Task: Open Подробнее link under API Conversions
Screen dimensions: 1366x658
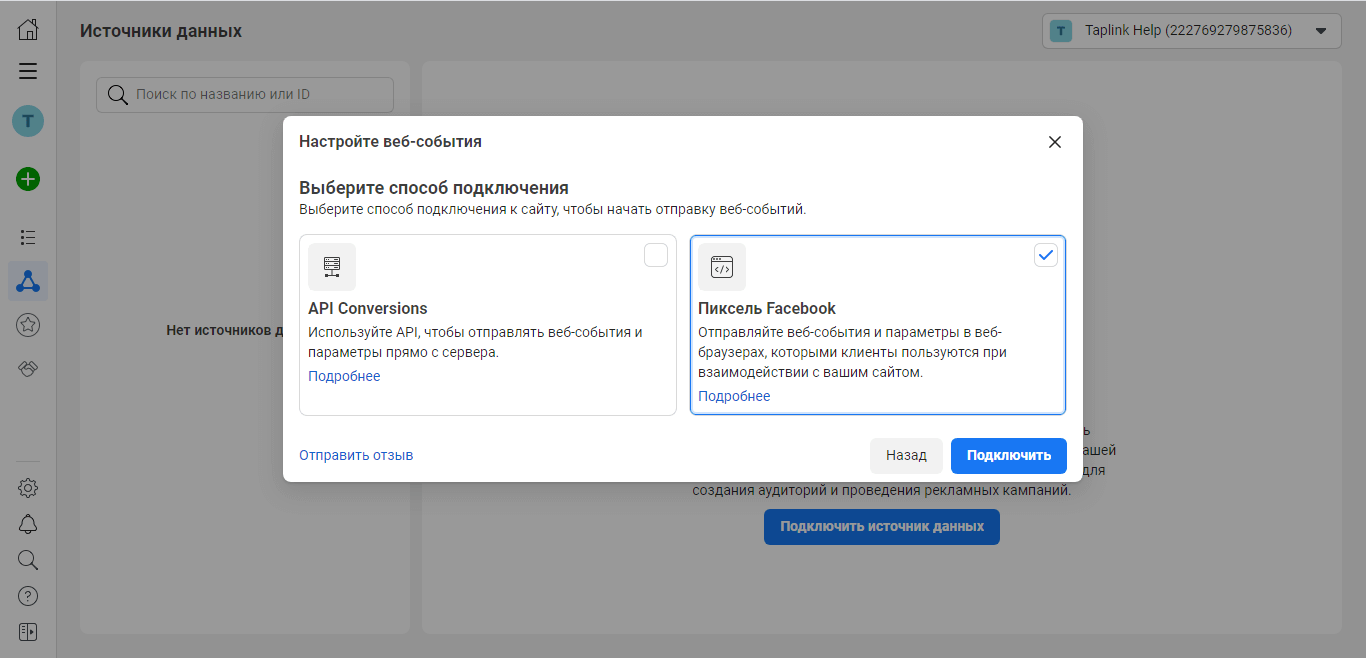Action: (x=344, y=376)
